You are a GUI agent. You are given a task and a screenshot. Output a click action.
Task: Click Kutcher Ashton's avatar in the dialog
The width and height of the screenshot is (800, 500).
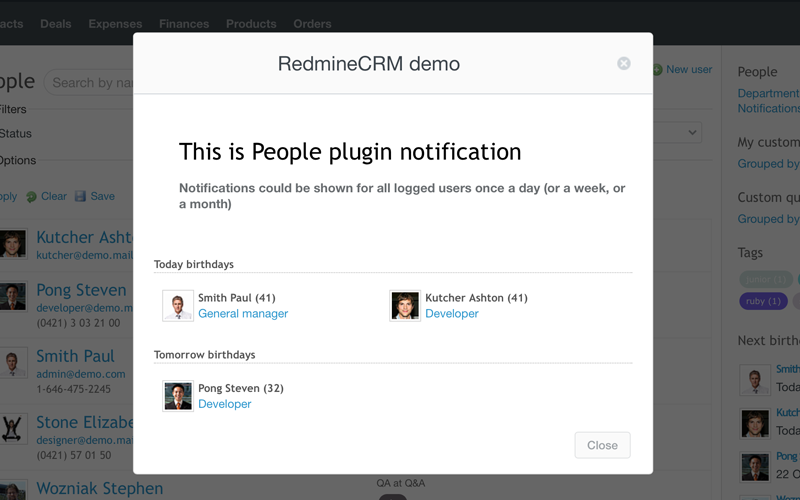[x=405, y=306]
